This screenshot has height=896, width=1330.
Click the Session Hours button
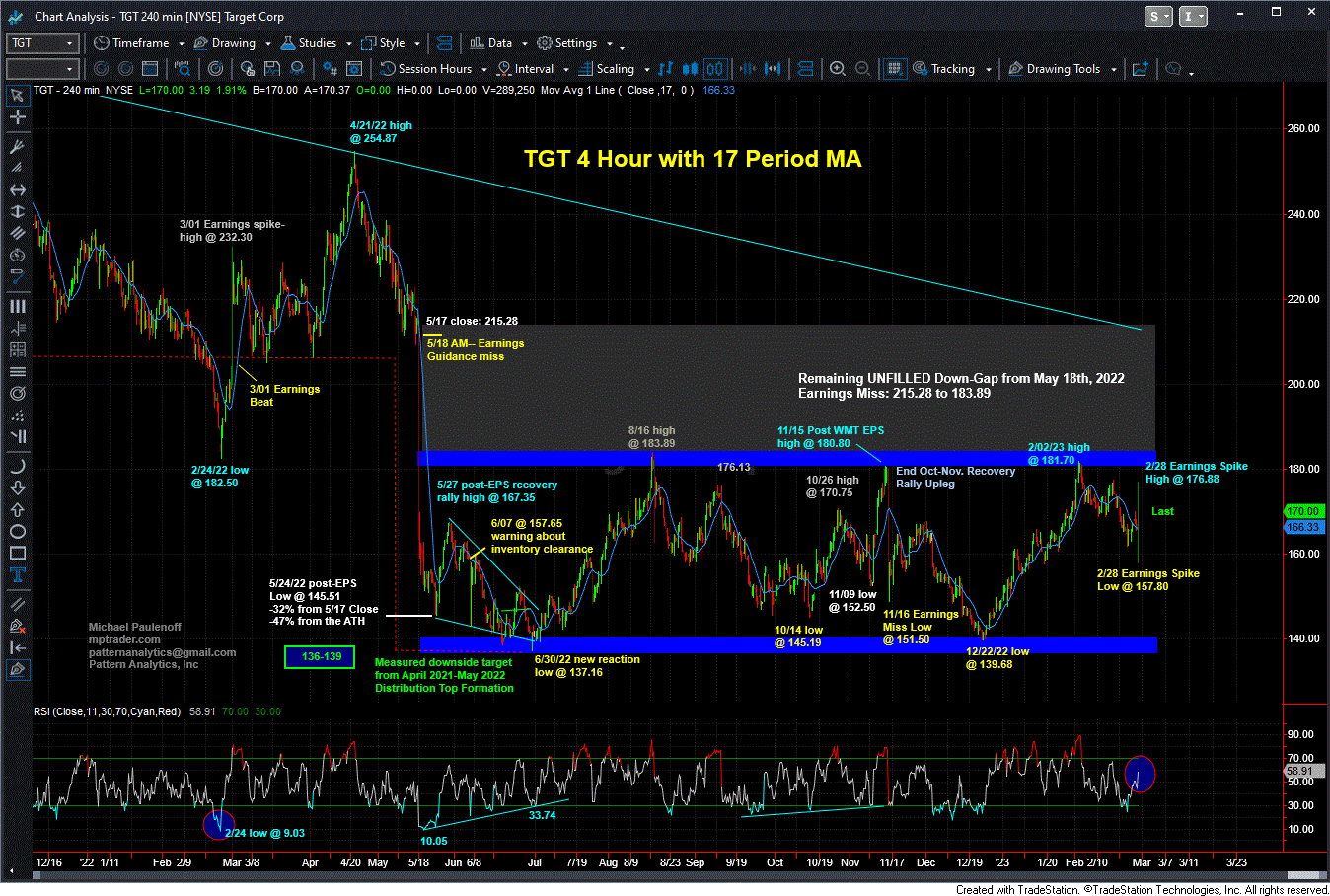pos(426,69)
